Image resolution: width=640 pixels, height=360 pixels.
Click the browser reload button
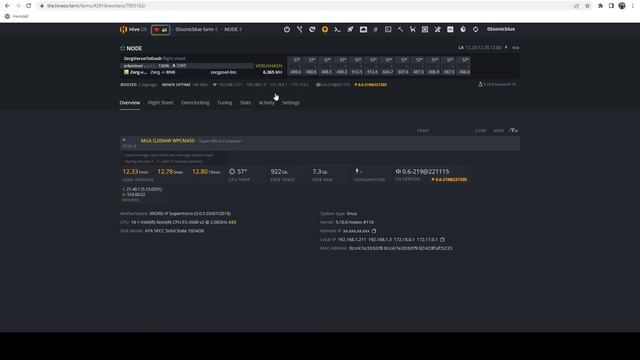pos(29,6)
